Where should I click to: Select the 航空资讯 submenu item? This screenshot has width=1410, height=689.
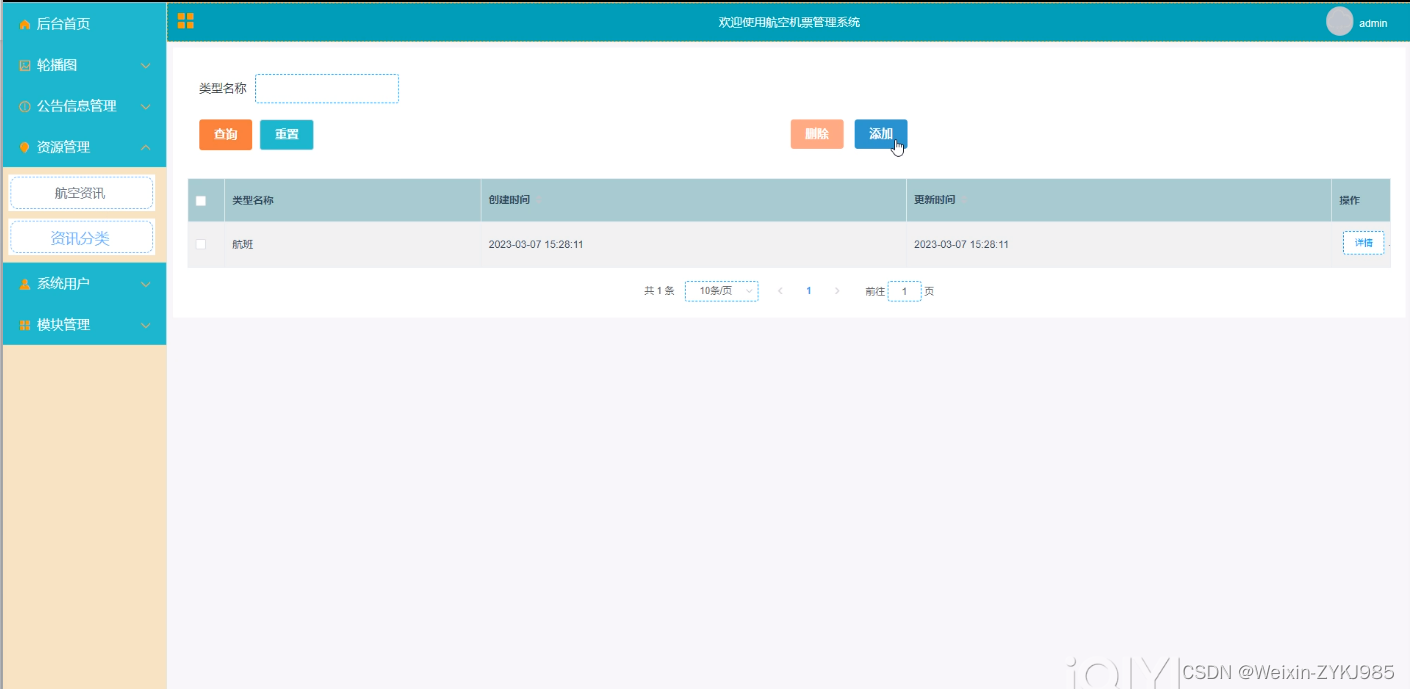click(81, 193)
